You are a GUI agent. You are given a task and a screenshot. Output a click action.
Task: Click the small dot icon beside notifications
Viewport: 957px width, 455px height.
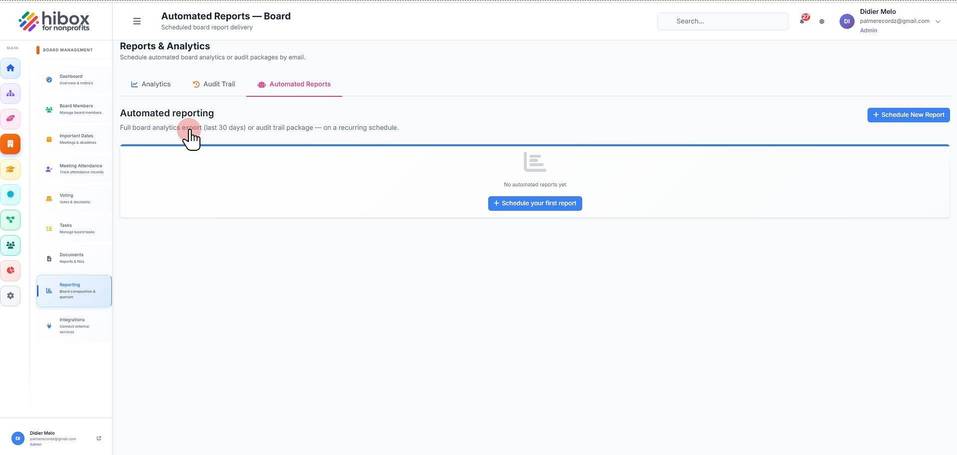pyautogui.click(x=822, y=21)
